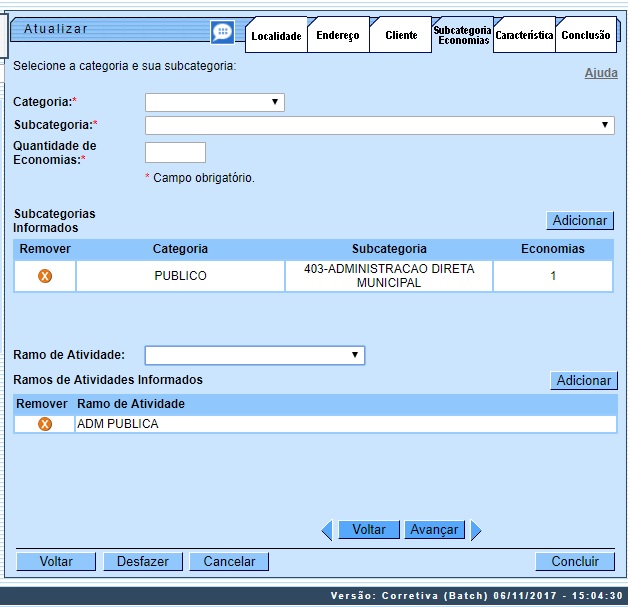Click the Desfazer button
The image size is (628, 607).
pos(143,562)
